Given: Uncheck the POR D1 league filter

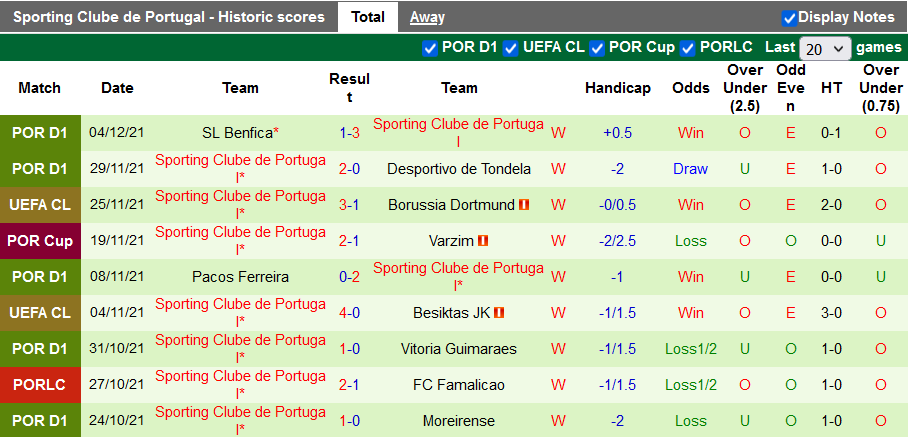Looking at the screenshot, I should point(430,48).
